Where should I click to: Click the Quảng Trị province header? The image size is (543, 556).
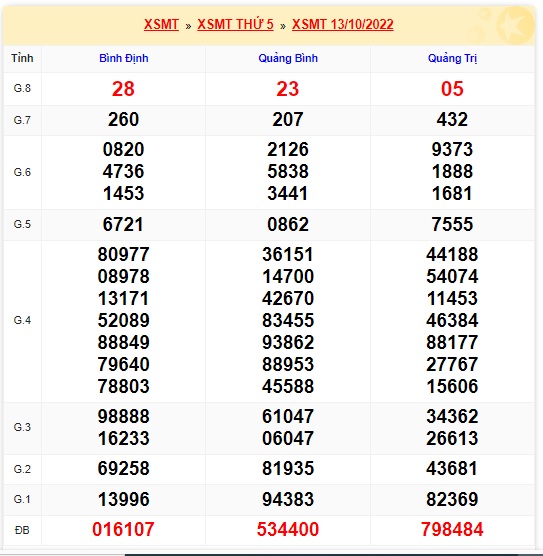(x=452, y=58)
